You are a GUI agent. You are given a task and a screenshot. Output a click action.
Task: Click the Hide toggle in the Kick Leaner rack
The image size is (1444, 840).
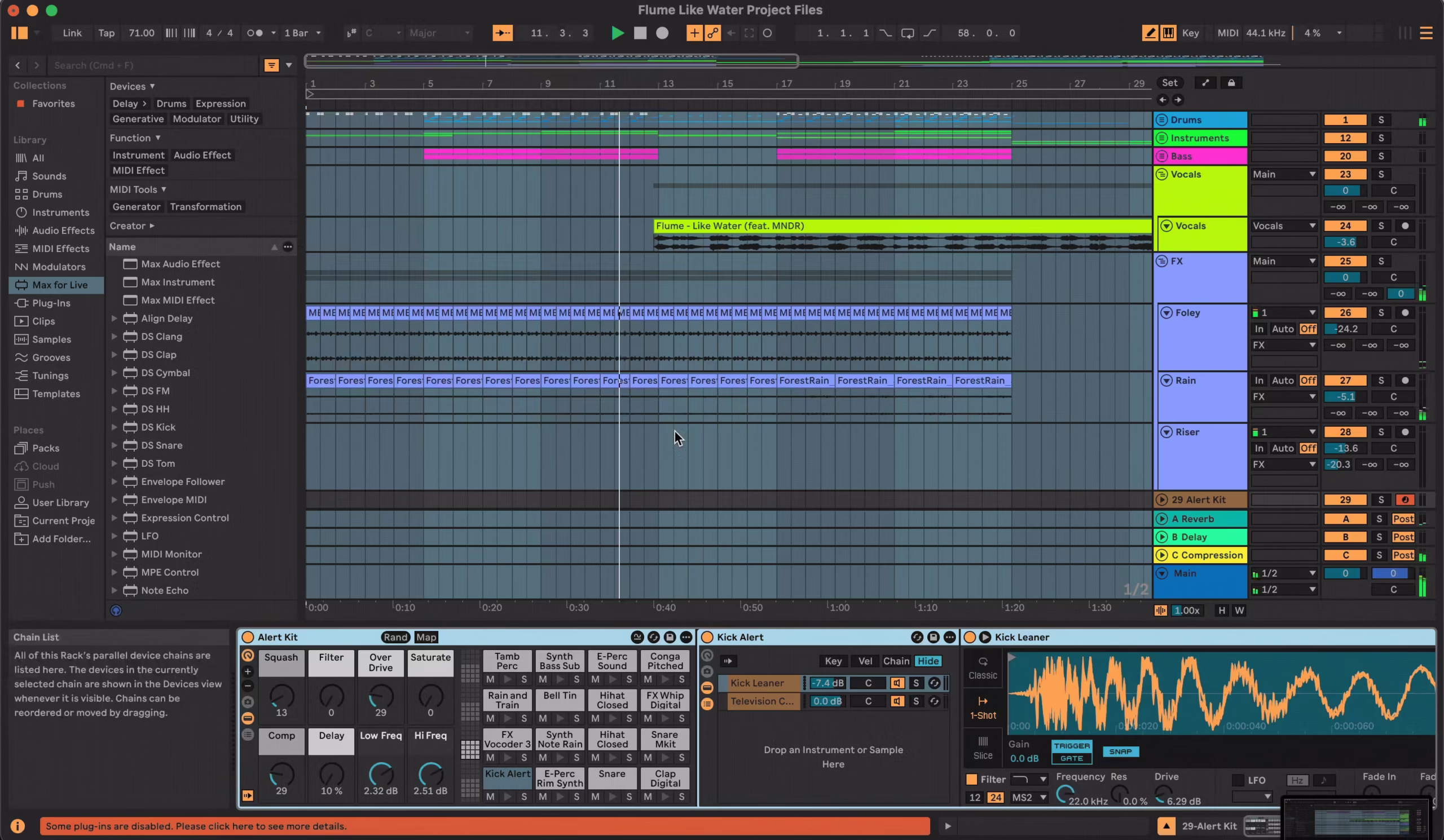(928, 661)
